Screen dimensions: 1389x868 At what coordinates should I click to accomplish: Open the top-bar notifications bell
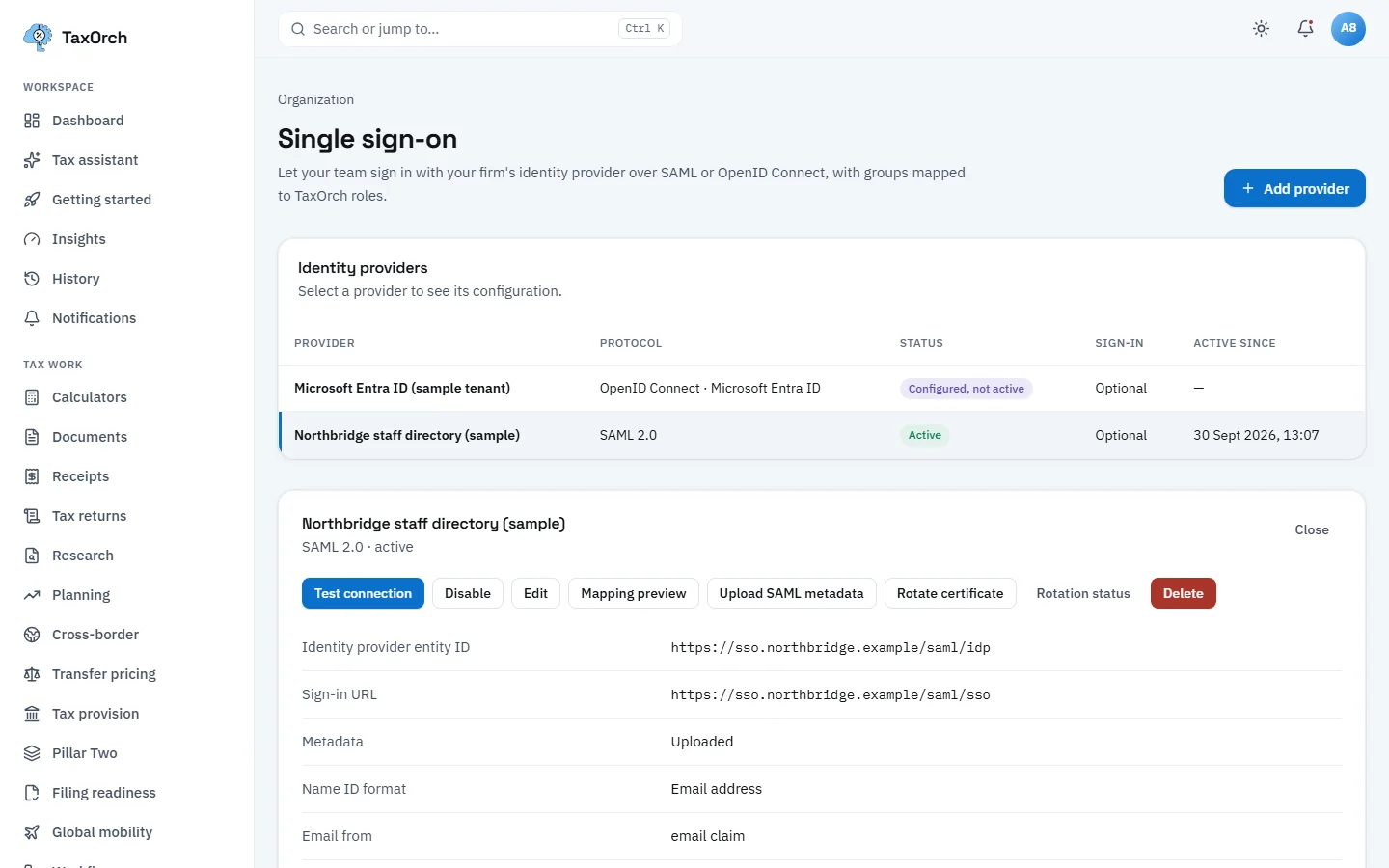click(1305, 29)
